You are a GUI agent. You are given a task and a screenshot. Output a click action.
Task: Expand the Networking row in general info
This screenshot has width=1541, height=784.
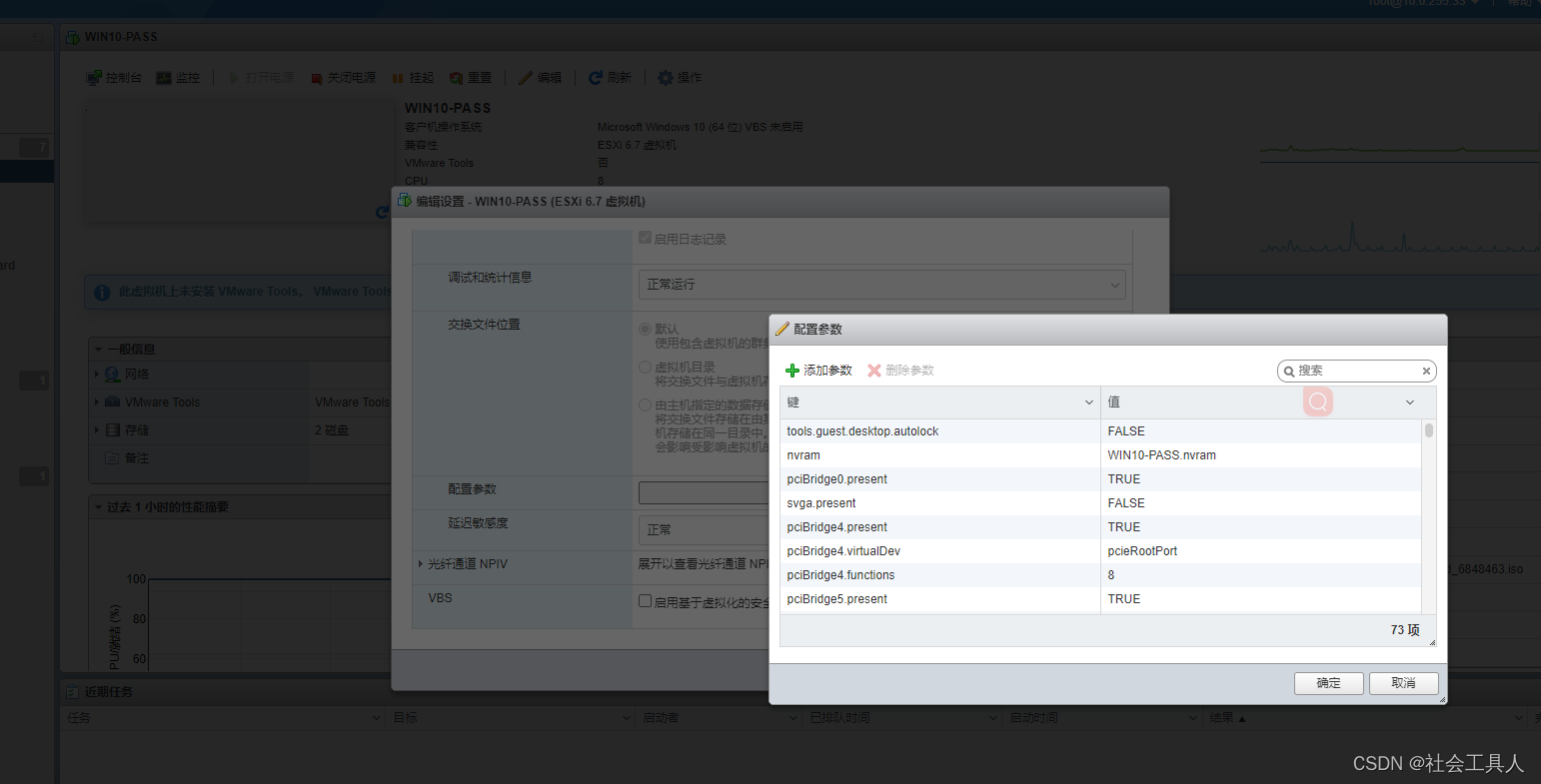tap(97, 375)
